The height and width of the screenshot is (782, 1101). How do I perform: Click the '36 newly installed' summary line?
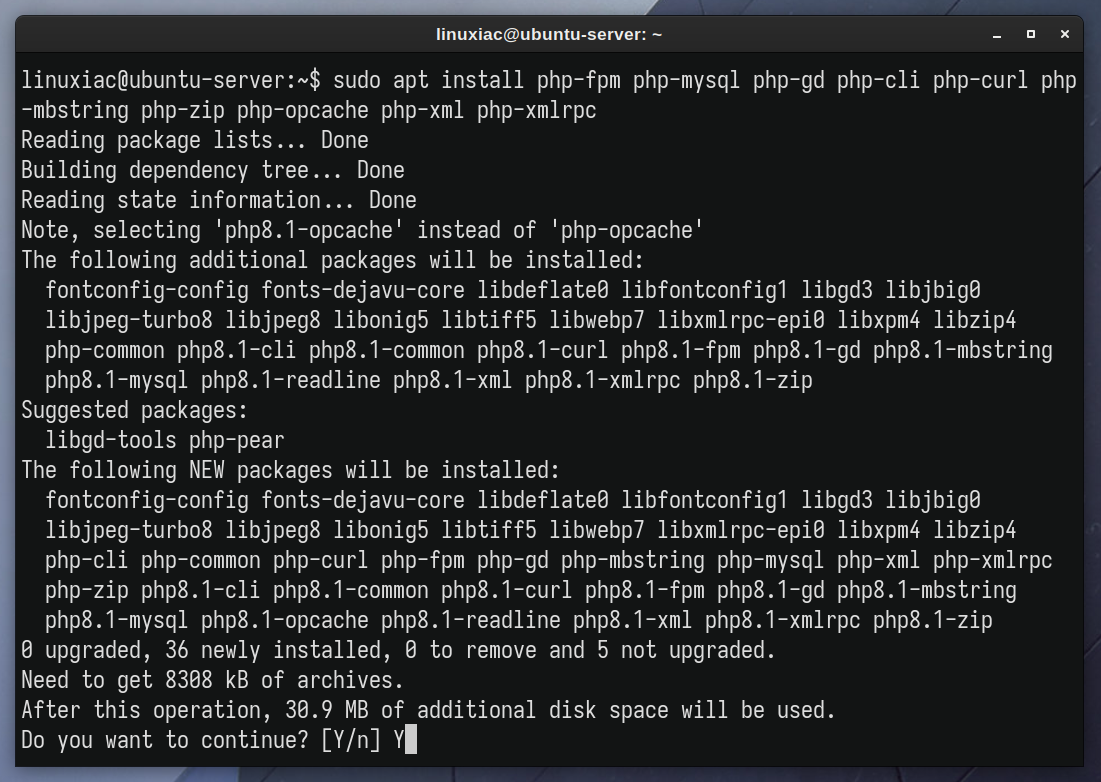(398, 651)
